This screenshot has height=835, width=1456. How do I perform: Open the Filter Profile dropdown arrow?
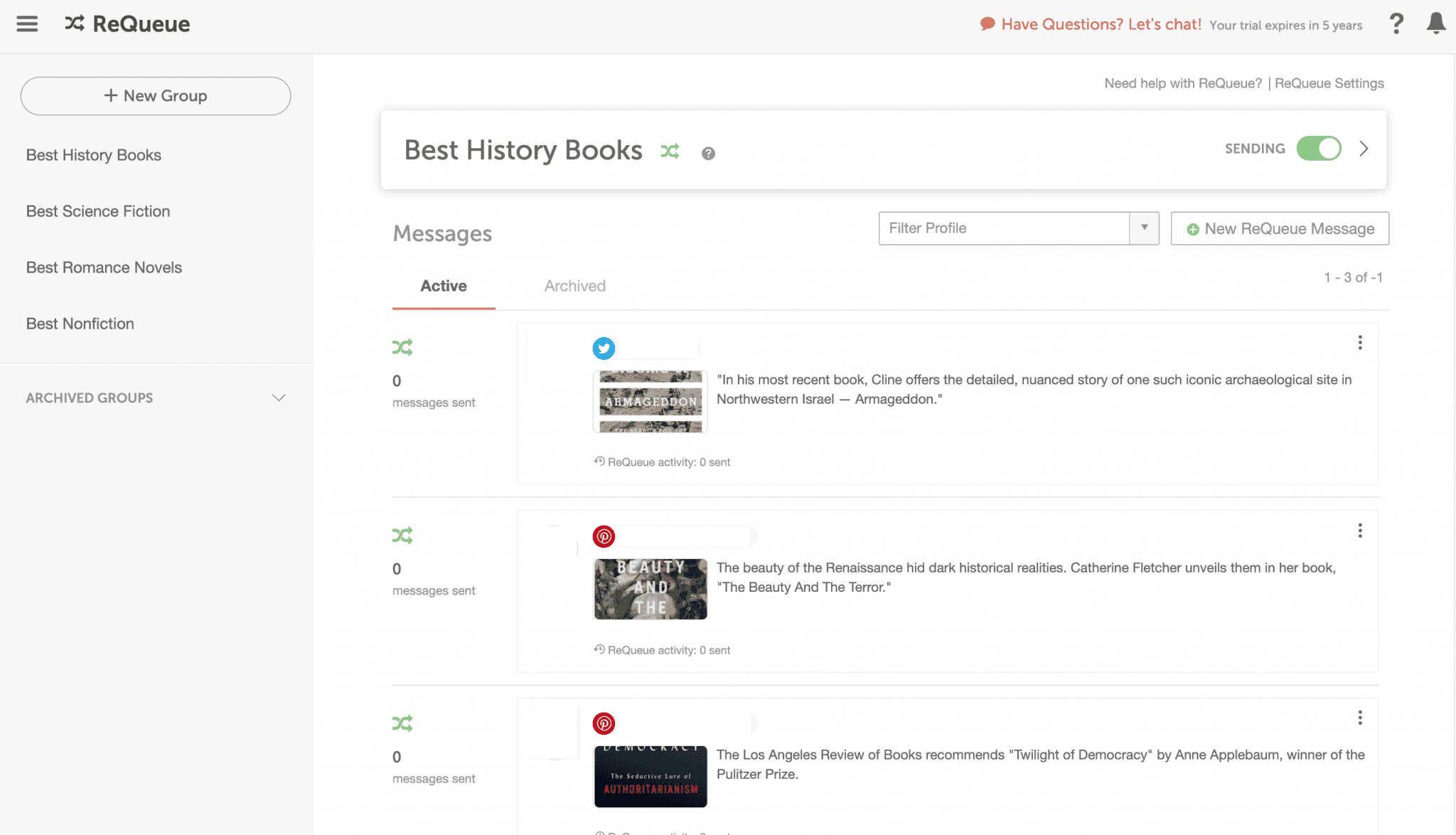tap(1144, 228)
